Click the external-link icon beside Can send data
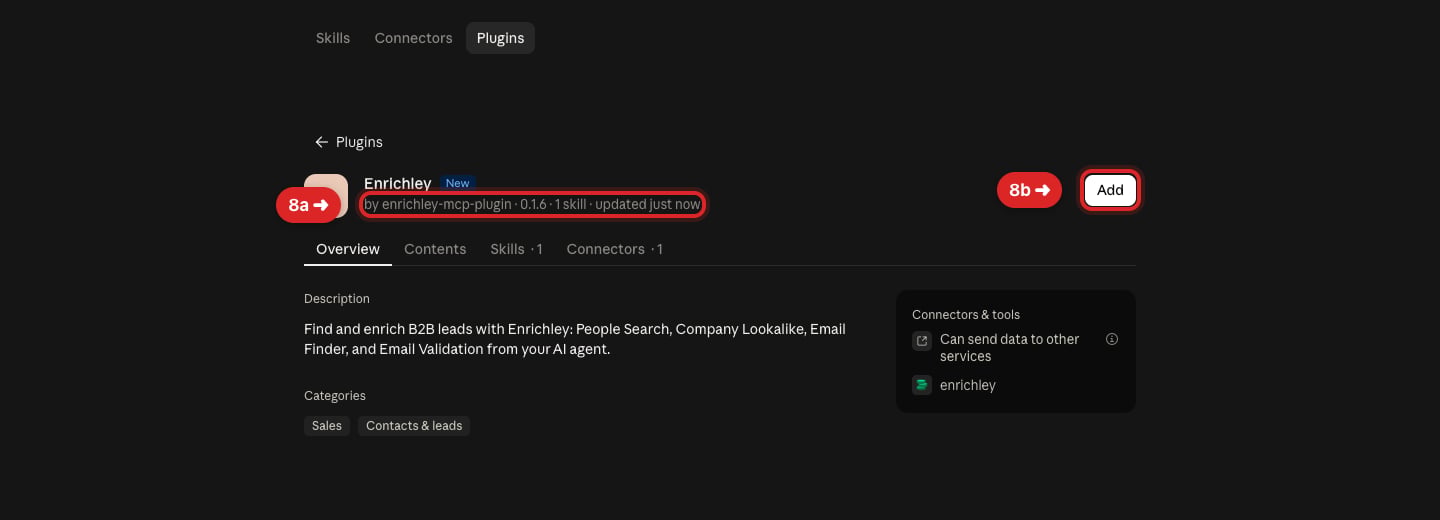This screenshot has width=1440, height=520. coord(922,341)
